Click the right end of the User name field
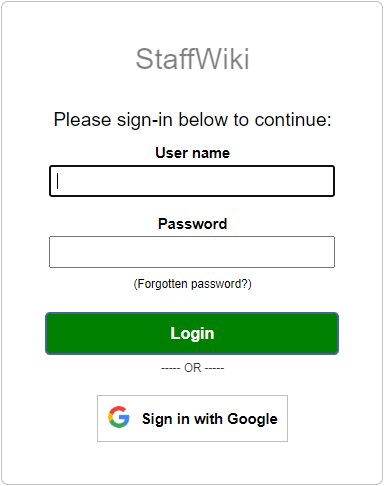The image size is (384, 486). coord(327,181)
